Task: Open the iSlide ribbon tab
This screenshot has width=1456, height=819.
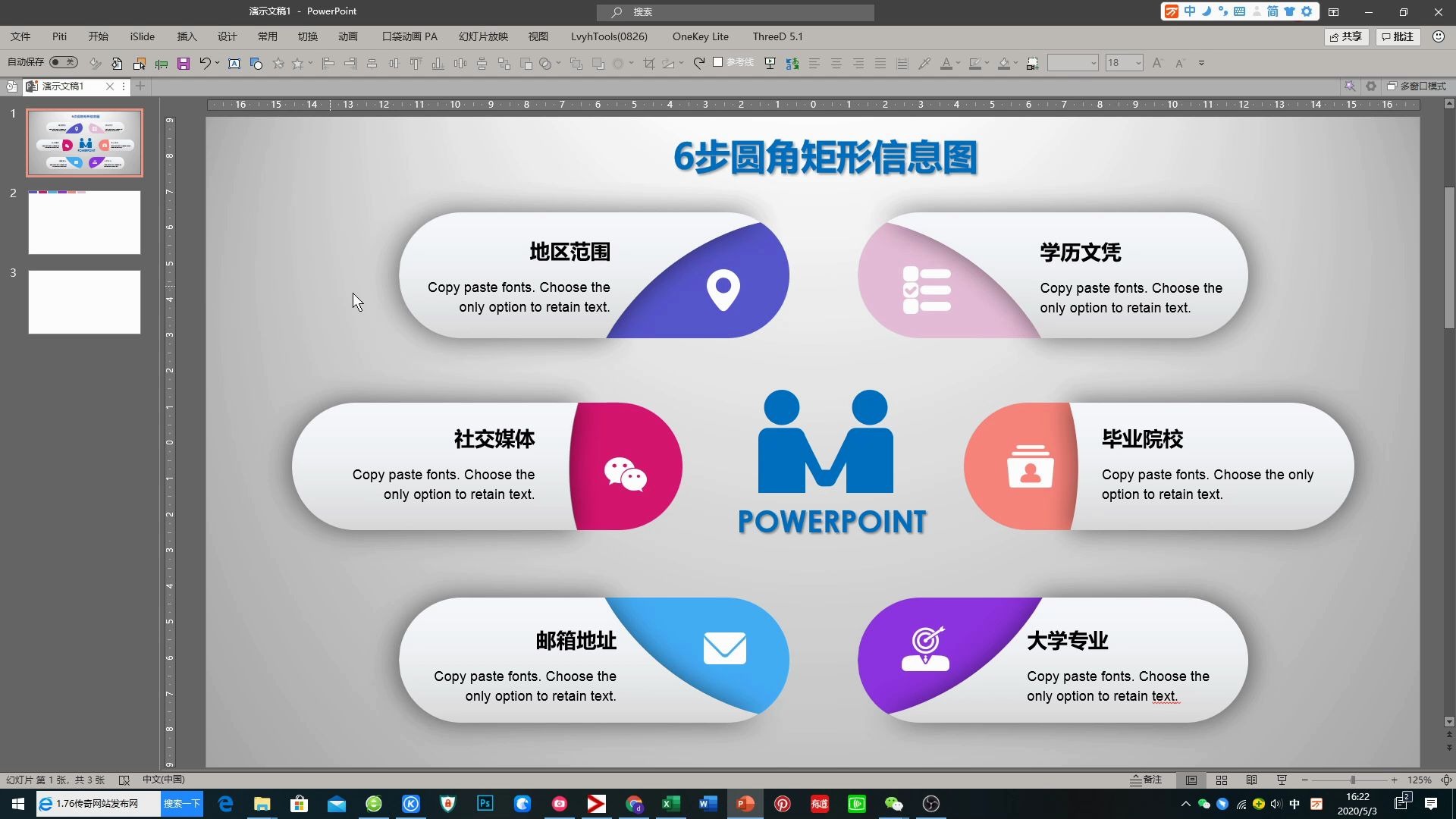Action: click(x=142, y=36)
